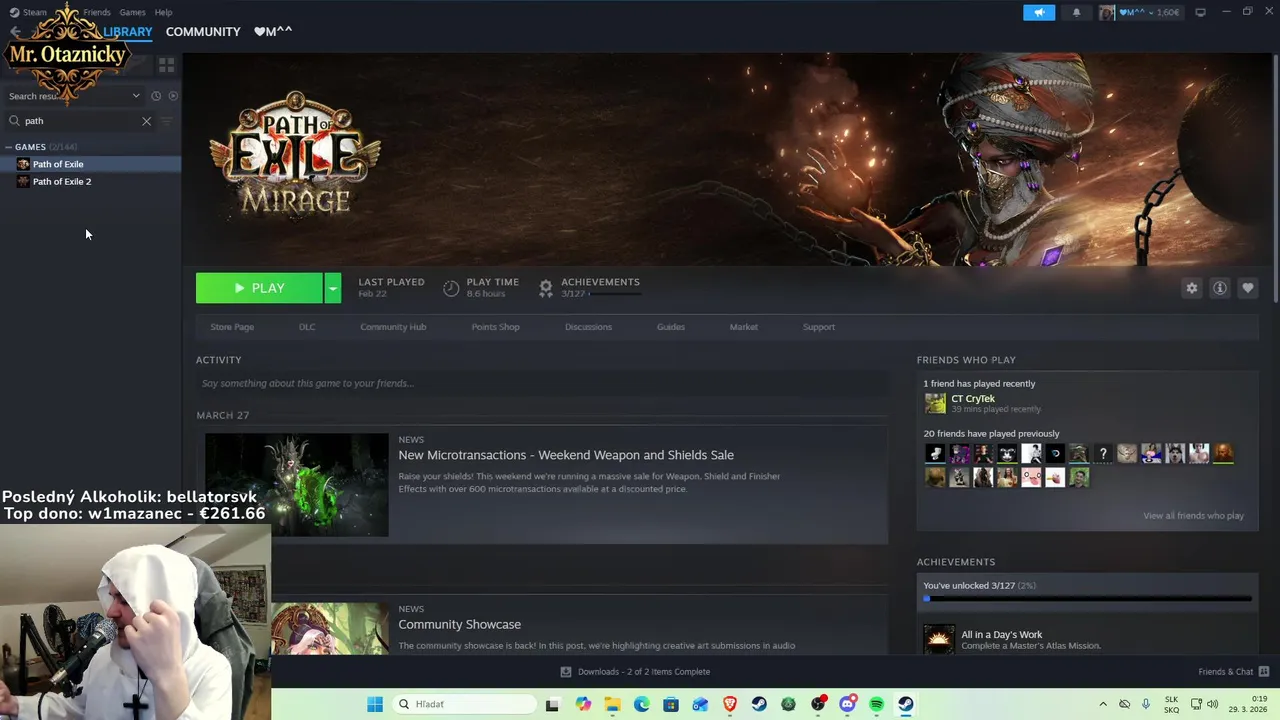Add Path of Exile to favorites
1280x720 pixels.
(1247, 288)
